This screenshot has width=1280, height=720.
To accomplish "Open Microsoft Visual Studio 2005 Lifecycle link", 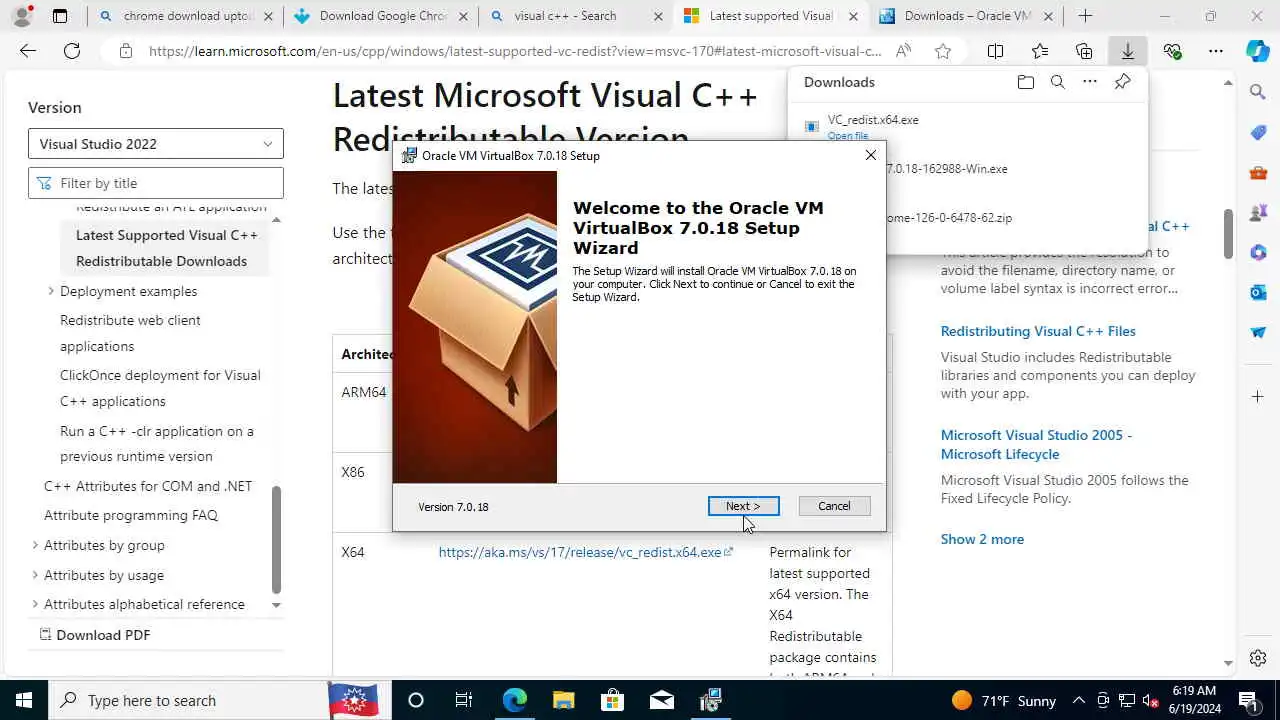I will click(x=1036, y=444).
